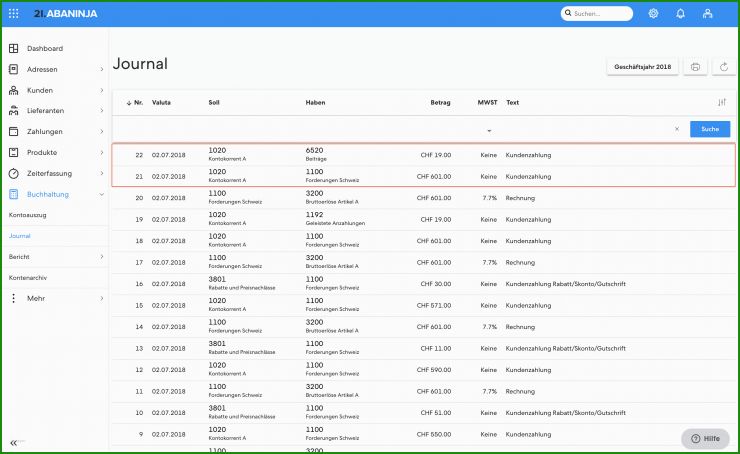Sort by the Soll column header

pyautogui.click(x=214, y=102)
